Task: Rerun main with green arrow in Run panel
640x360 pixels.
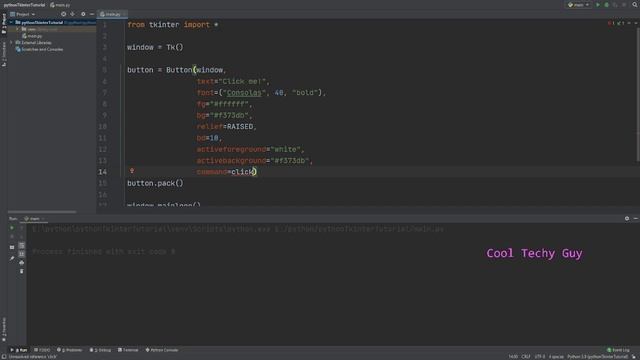Action: [12, 228]
